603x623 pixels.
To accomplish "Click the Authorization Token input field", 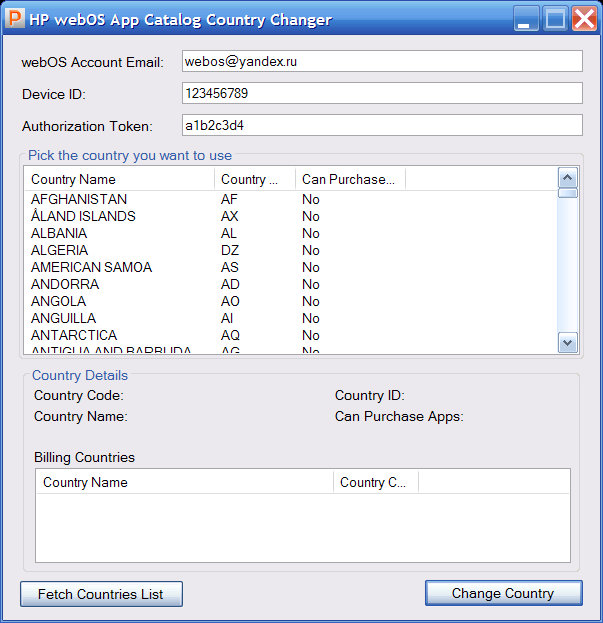I will [x=381, y=125].
